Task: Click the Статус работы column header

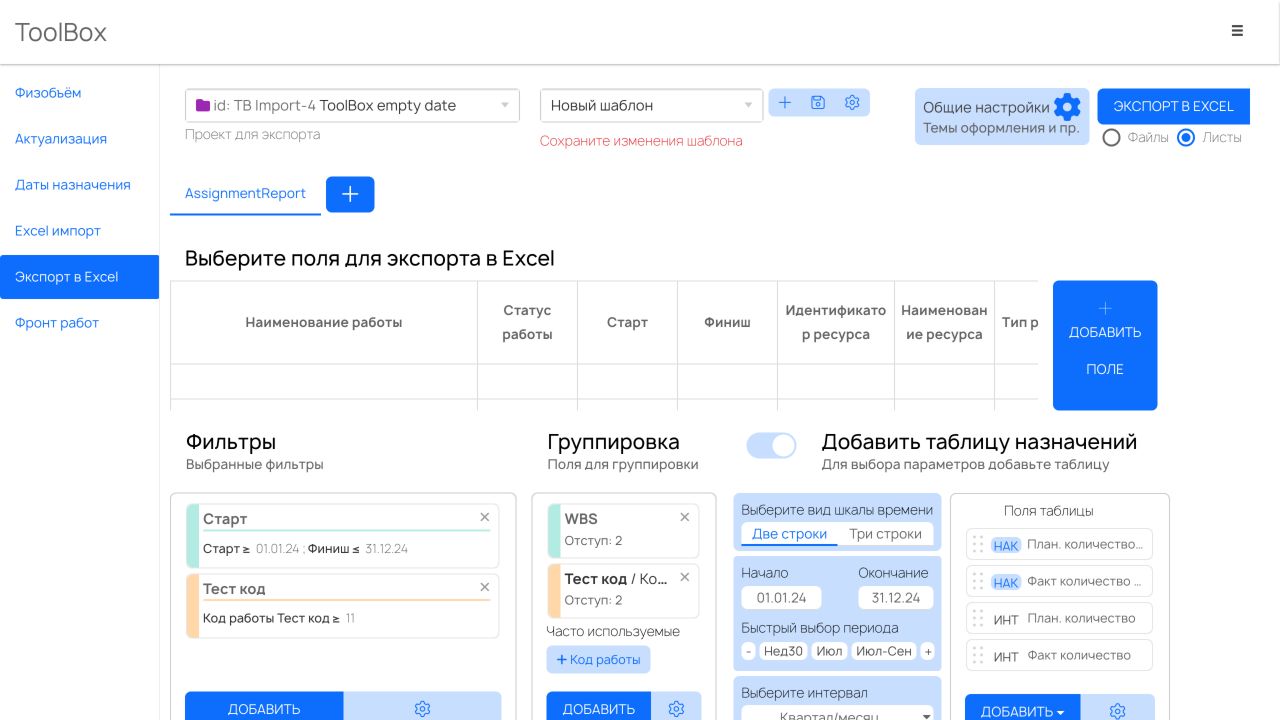Action: pos(527,322)
